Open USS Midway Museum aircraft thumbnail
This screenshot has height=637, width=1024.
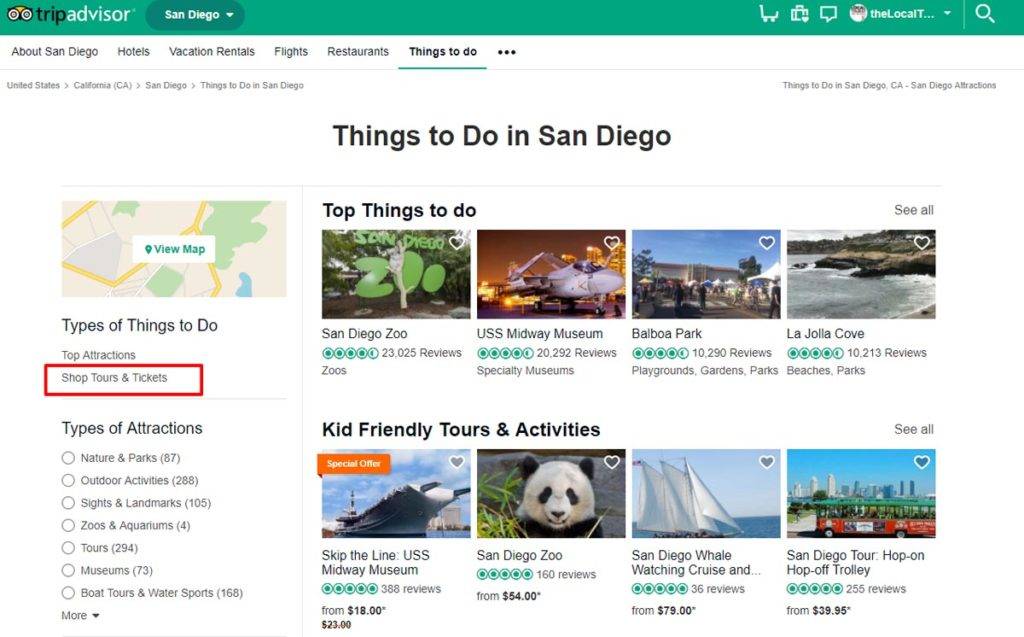click(x=551, y=274)
